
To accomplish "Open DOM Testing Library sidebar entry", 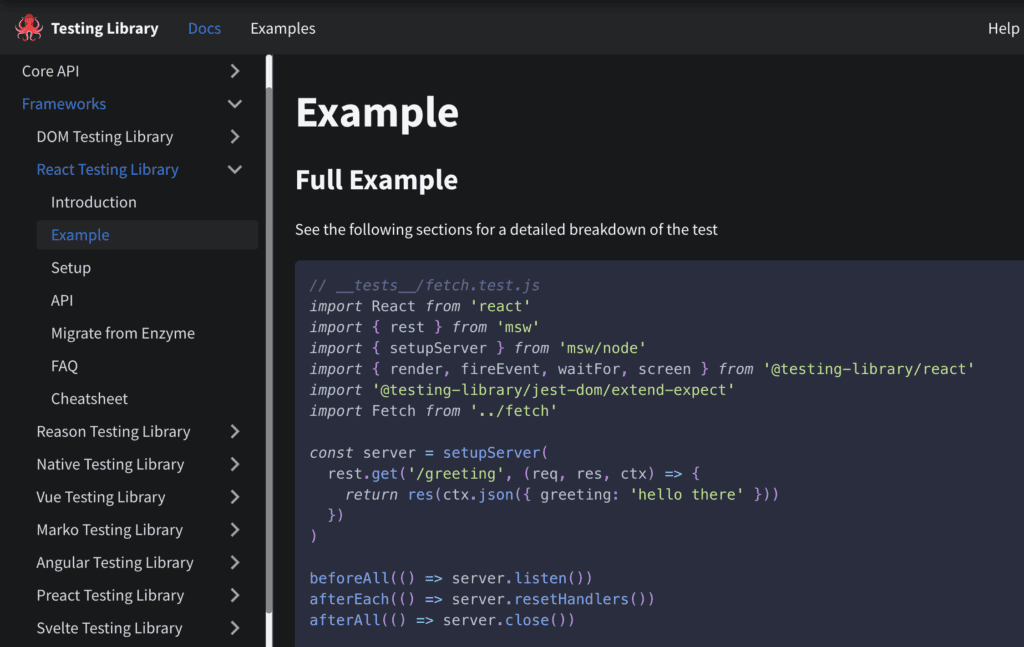I will click(x=104, y=136).
